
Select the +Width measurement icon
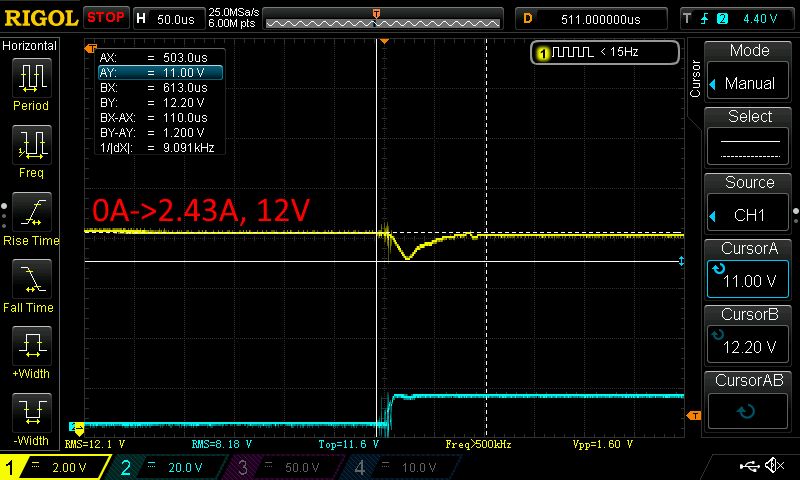point(32,345)
